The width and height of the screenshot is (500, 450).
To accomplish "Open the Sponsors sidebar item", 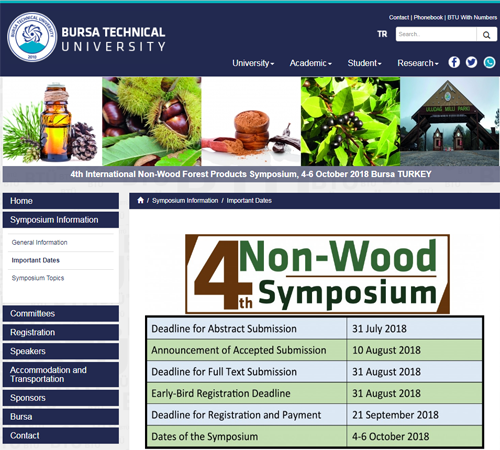I will coord(61,398).
